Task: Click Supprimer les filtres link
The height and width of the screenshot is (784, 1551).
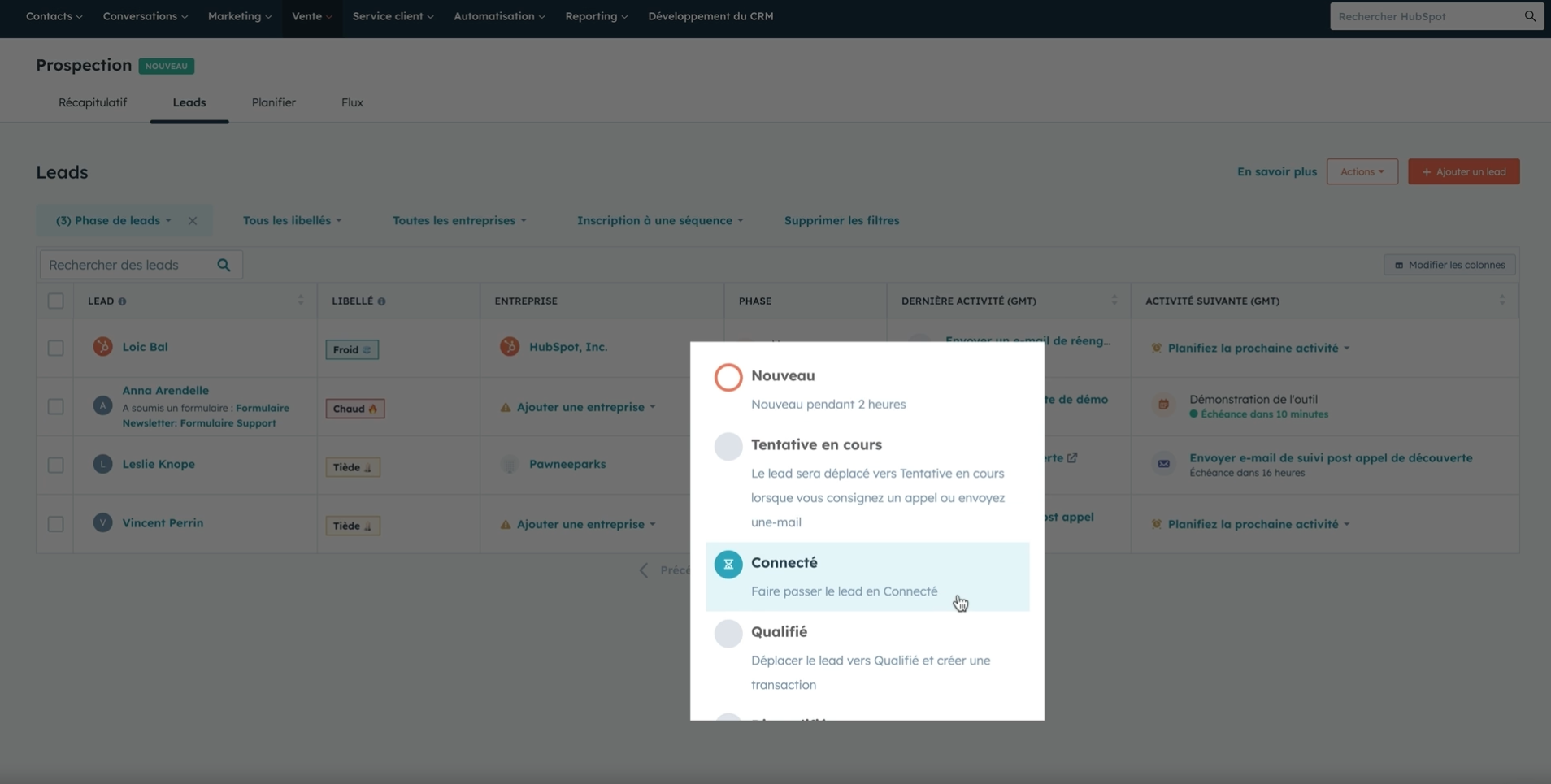Action: pos(841,220)
